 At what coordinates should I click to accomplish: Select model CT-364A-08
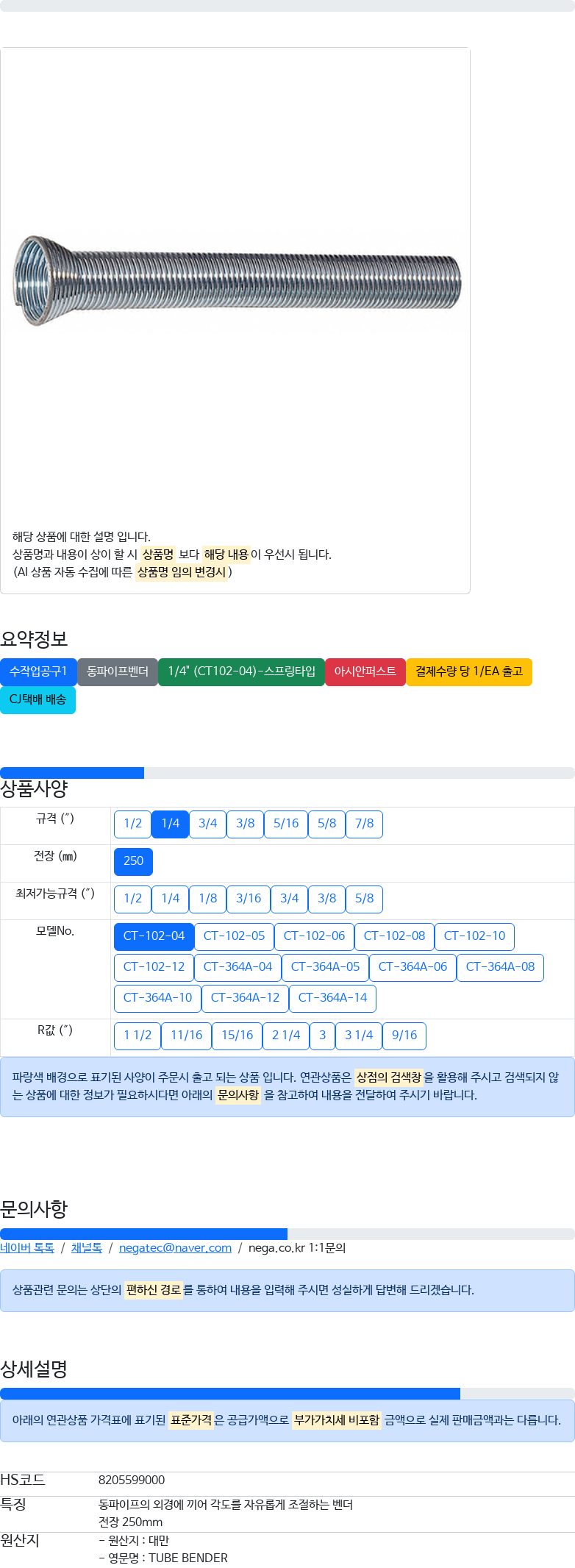500,967
